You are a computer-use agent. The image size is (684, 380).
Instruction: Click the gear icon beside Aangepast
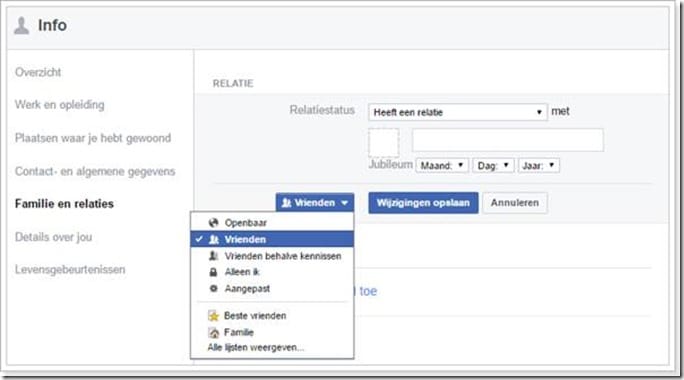point(213,288)
